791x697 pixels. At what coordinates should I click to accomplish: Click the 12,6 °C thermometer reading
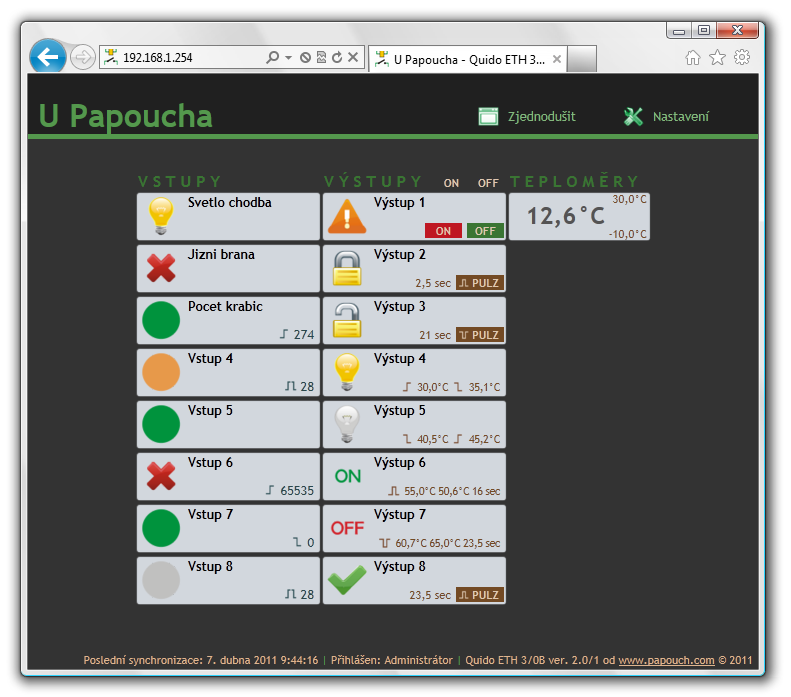point(566,216)
